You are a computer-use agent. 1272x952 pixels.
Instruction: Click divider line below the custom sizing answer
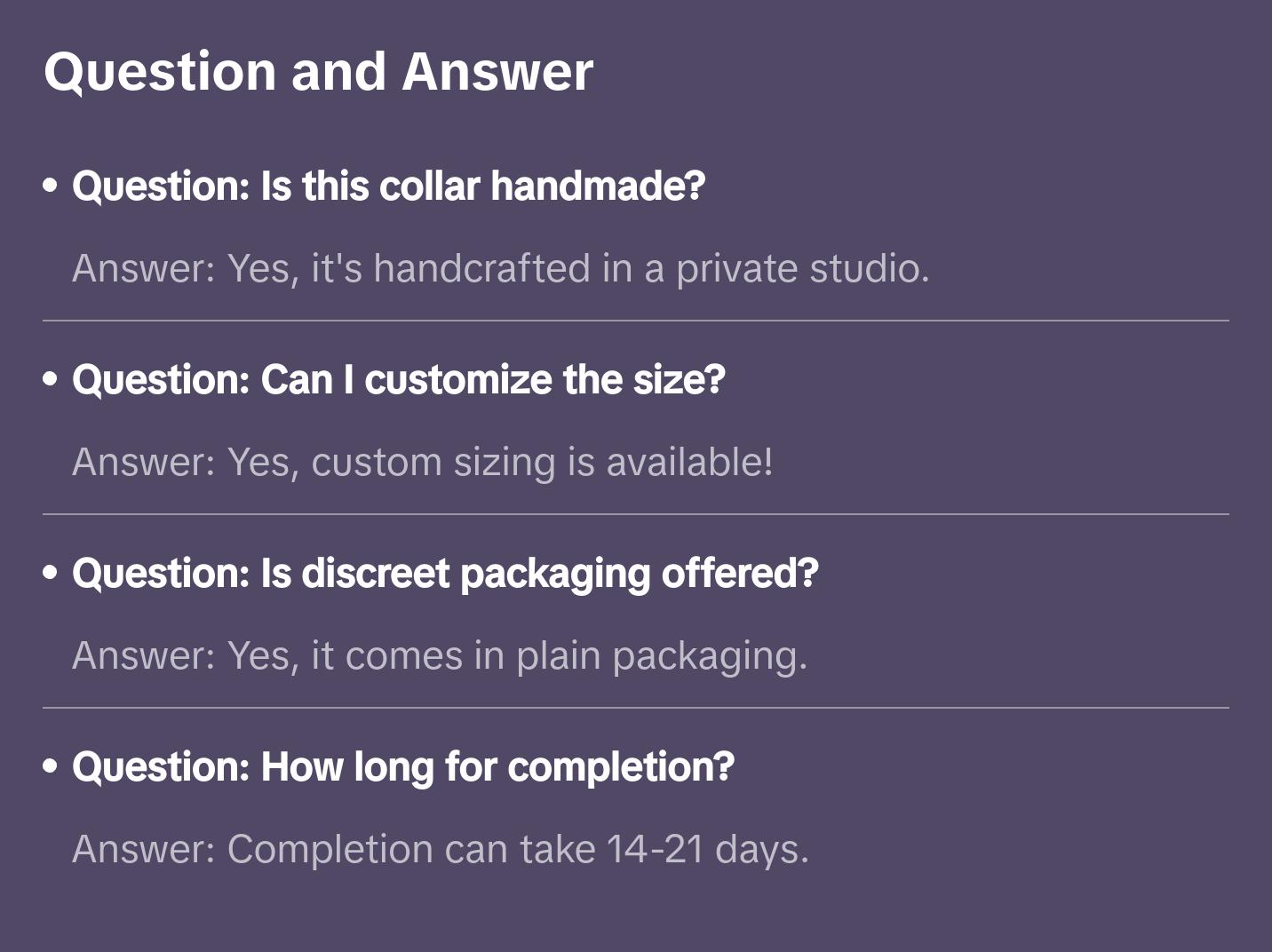[636, 514]
